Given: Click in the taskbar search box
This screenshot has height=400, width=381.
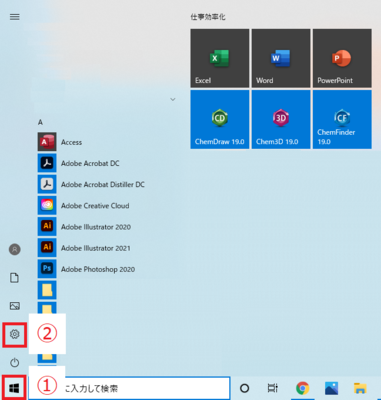Looking at the screenshot, I should (x=129, y=388).
